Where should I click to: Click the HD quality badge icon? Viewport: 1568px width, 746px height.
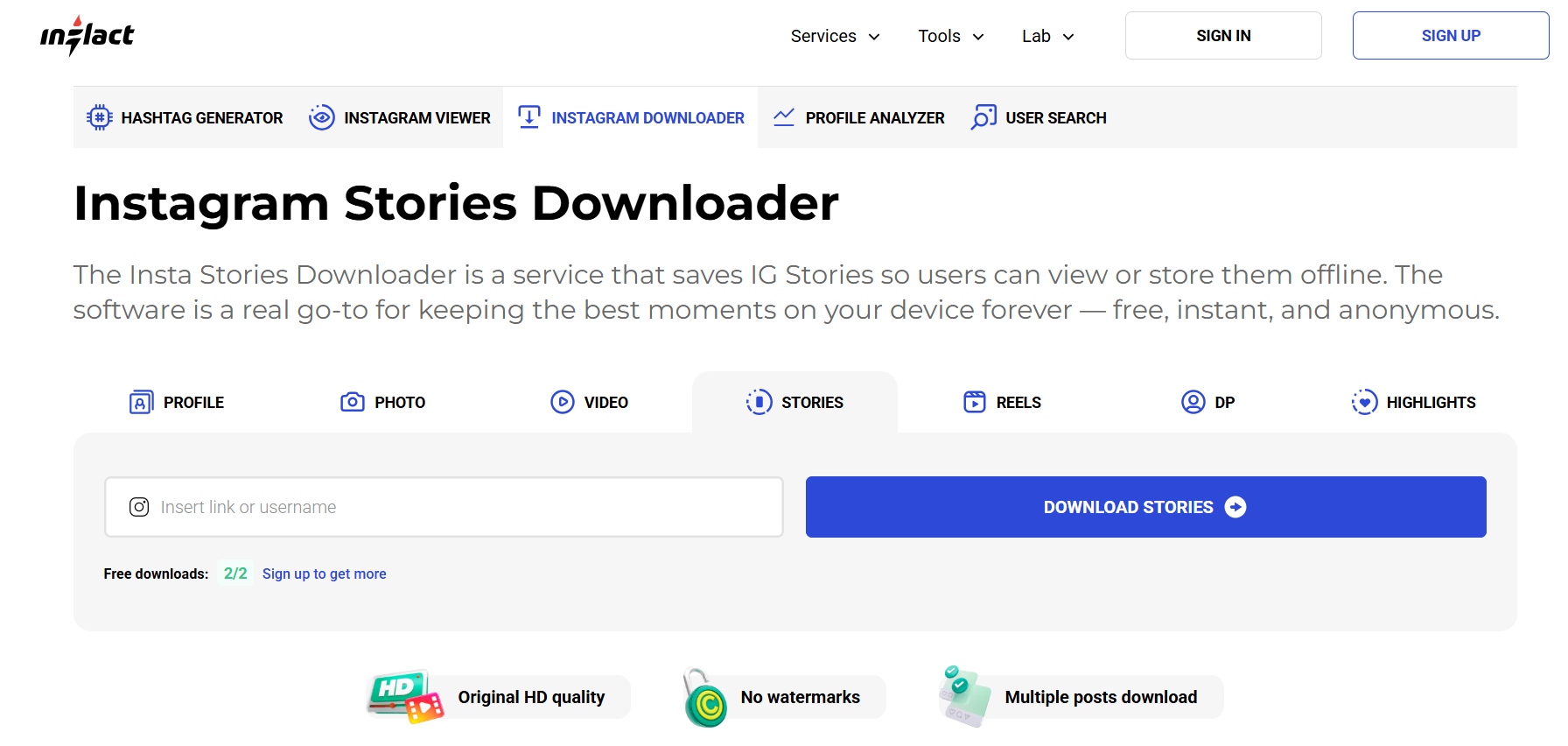point(405,697)
